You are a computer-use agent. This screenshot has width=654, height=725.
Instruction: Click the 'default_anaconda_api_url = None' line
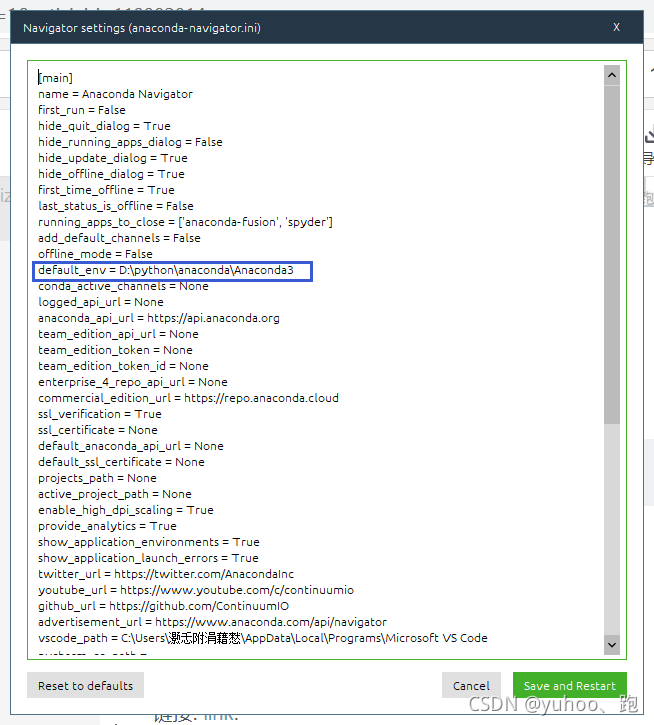pyautogui.click(x=130, y=446)
